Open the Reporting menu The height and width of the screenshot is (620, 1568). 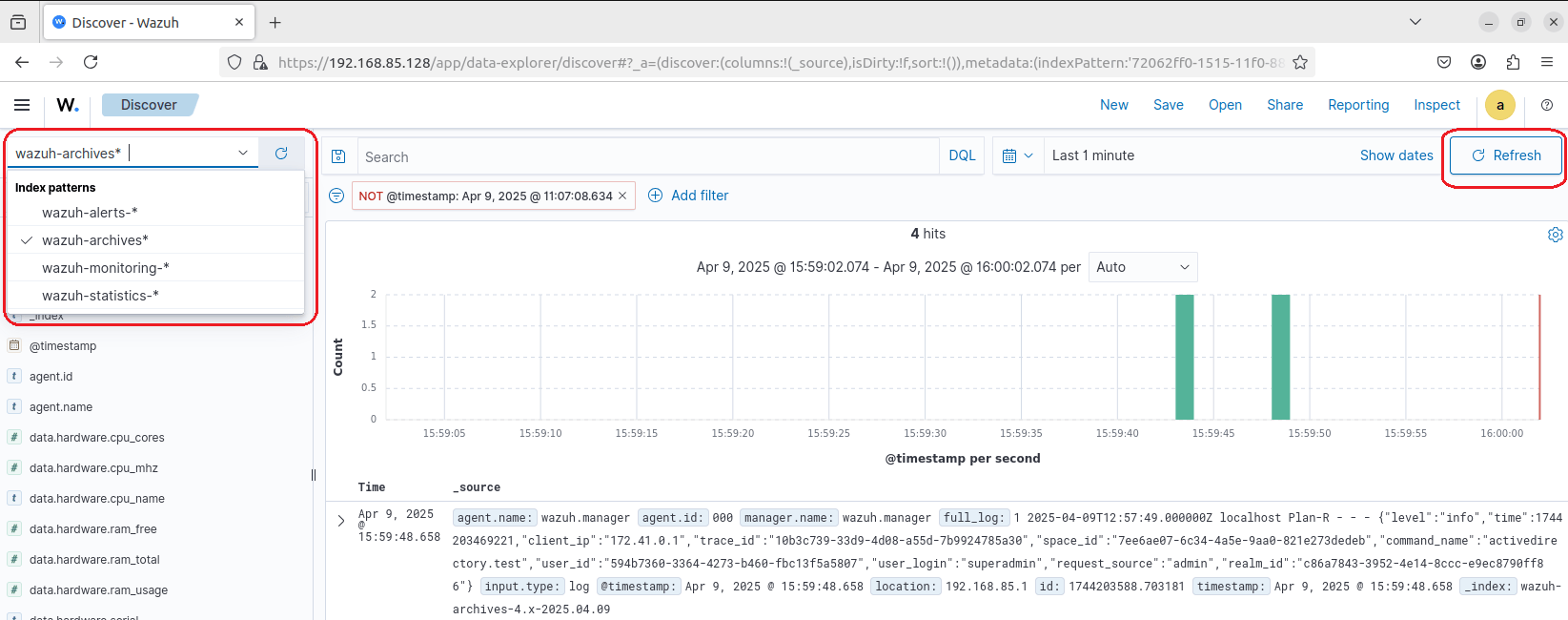(x=1358, y=105)
